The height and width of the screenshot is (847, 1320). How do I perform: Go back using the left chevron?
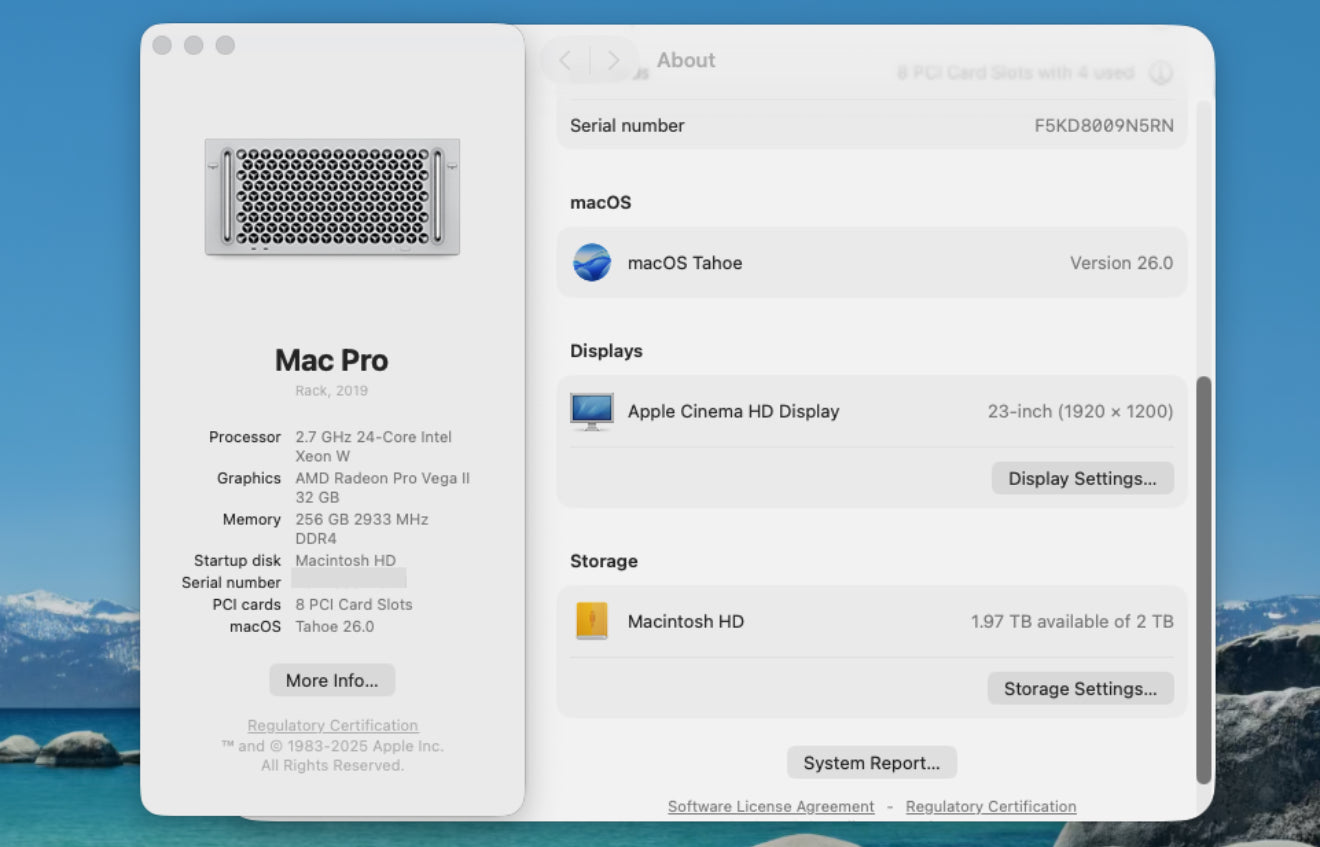click(565, 60)
